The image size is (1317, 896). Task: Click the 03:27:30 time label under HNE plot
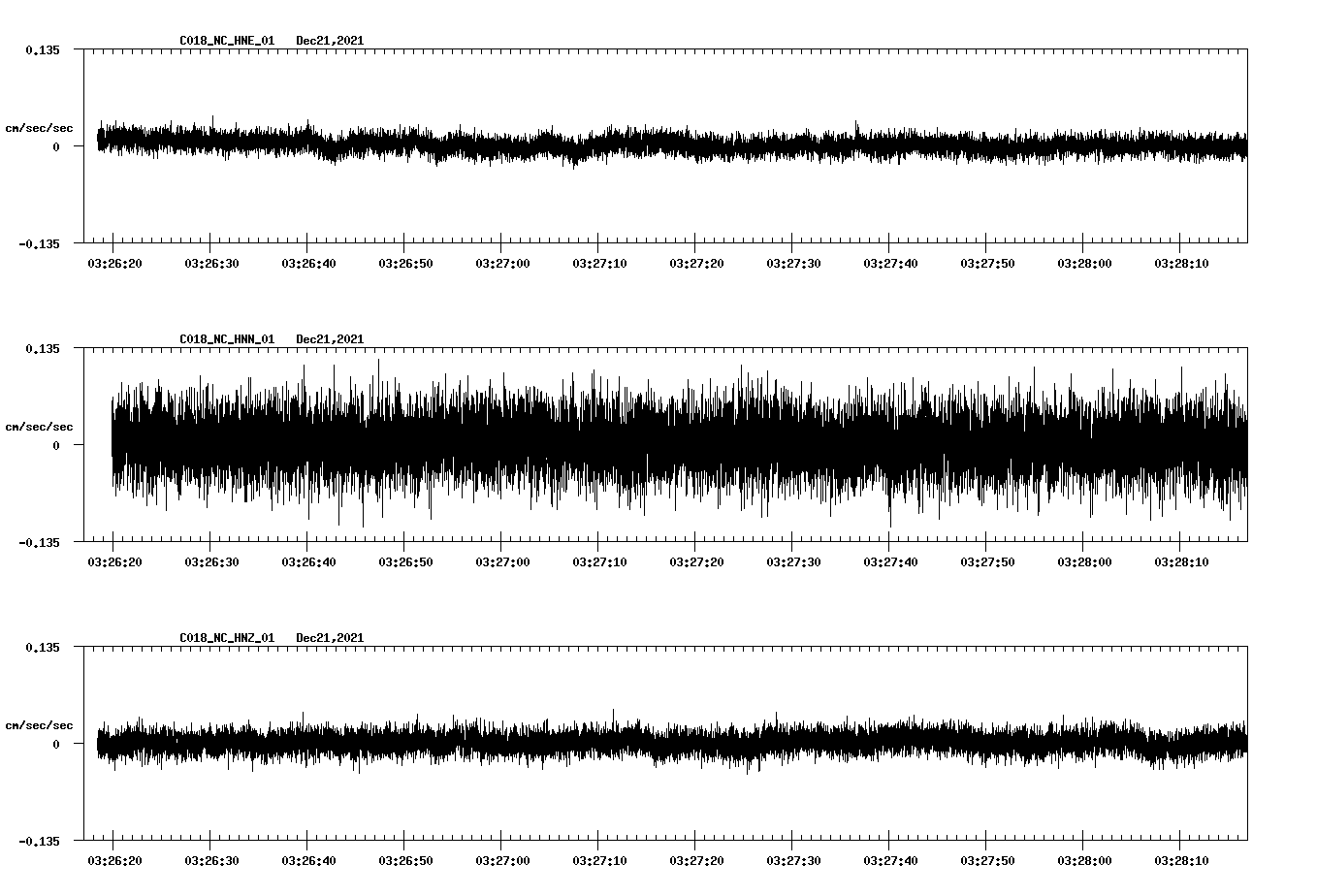point(793,263)
